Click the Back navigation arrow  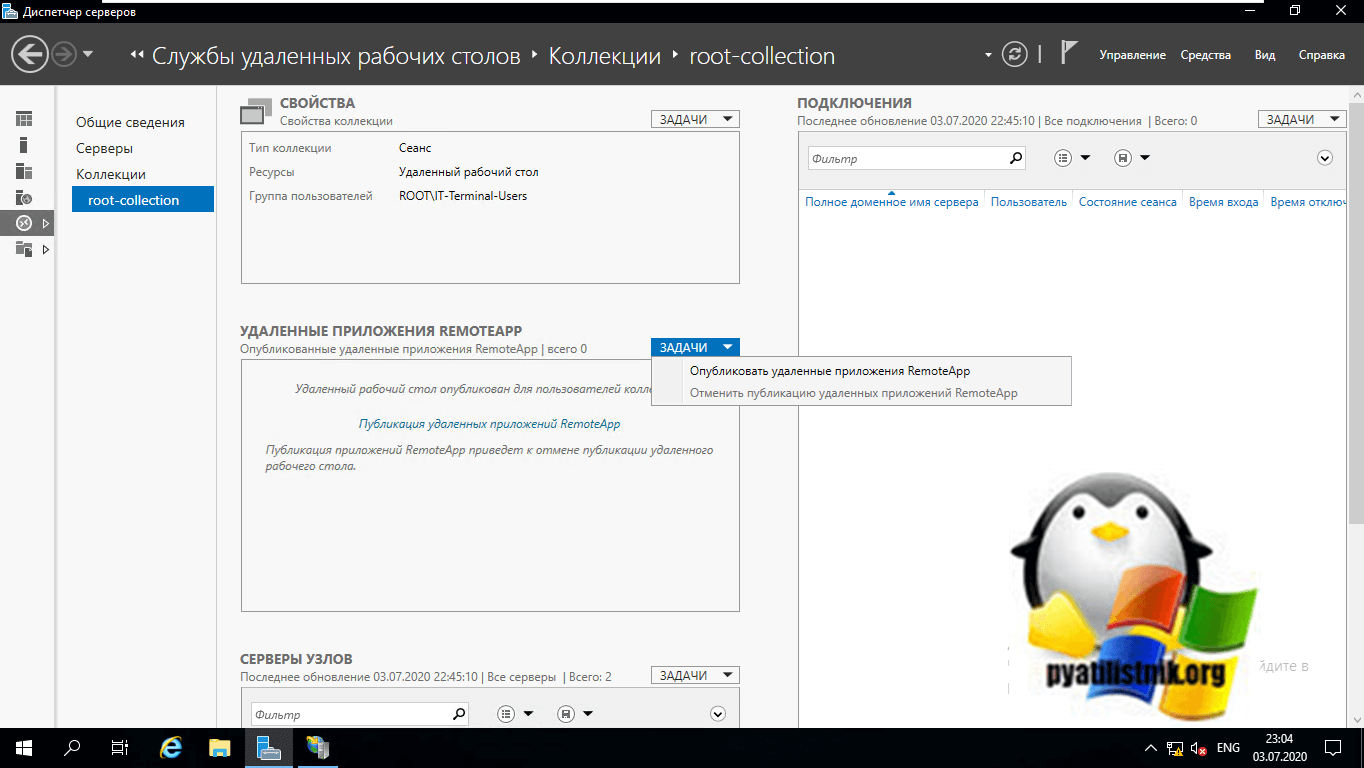(31, 55)
